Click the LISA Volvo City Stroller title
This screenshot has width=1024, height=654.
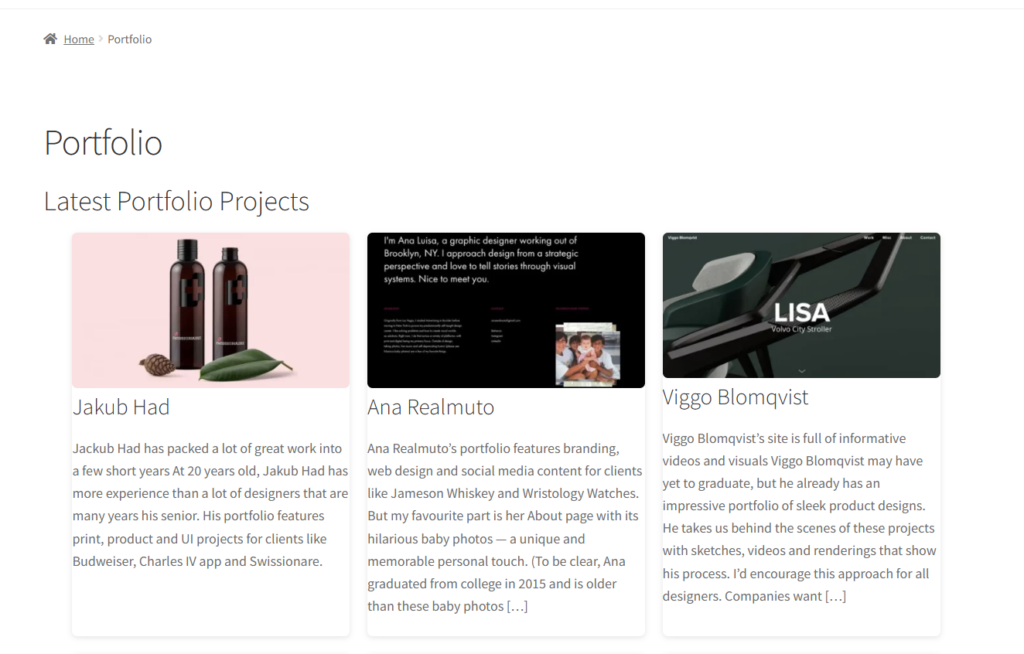(802, 318)
